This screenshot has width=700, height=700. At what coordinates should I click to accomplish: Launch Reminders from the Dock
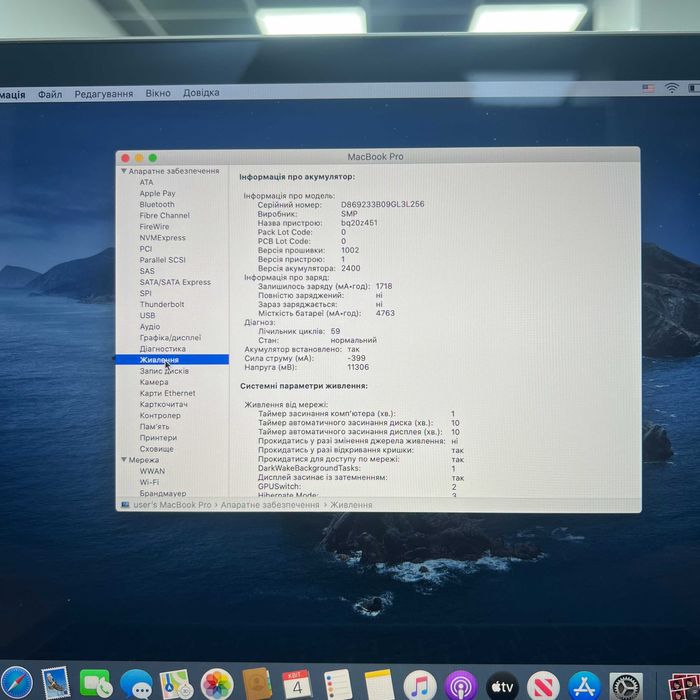tap(338, 683)
